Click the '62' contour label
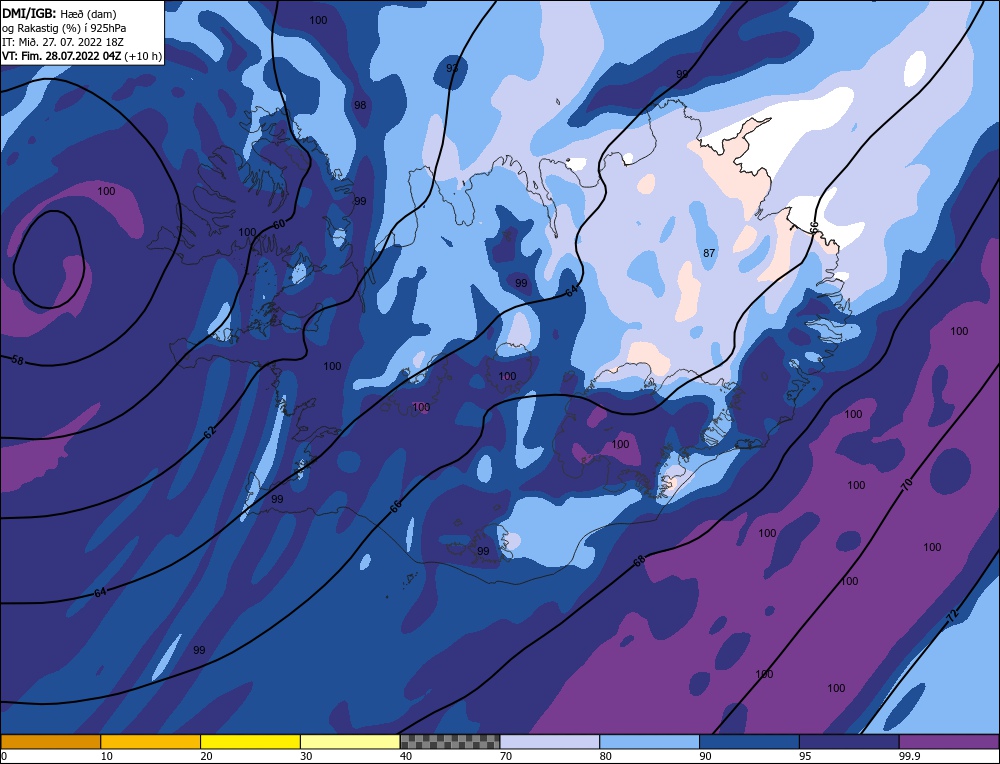Screen dimensions: 1000x764 (x=209, y=432)
